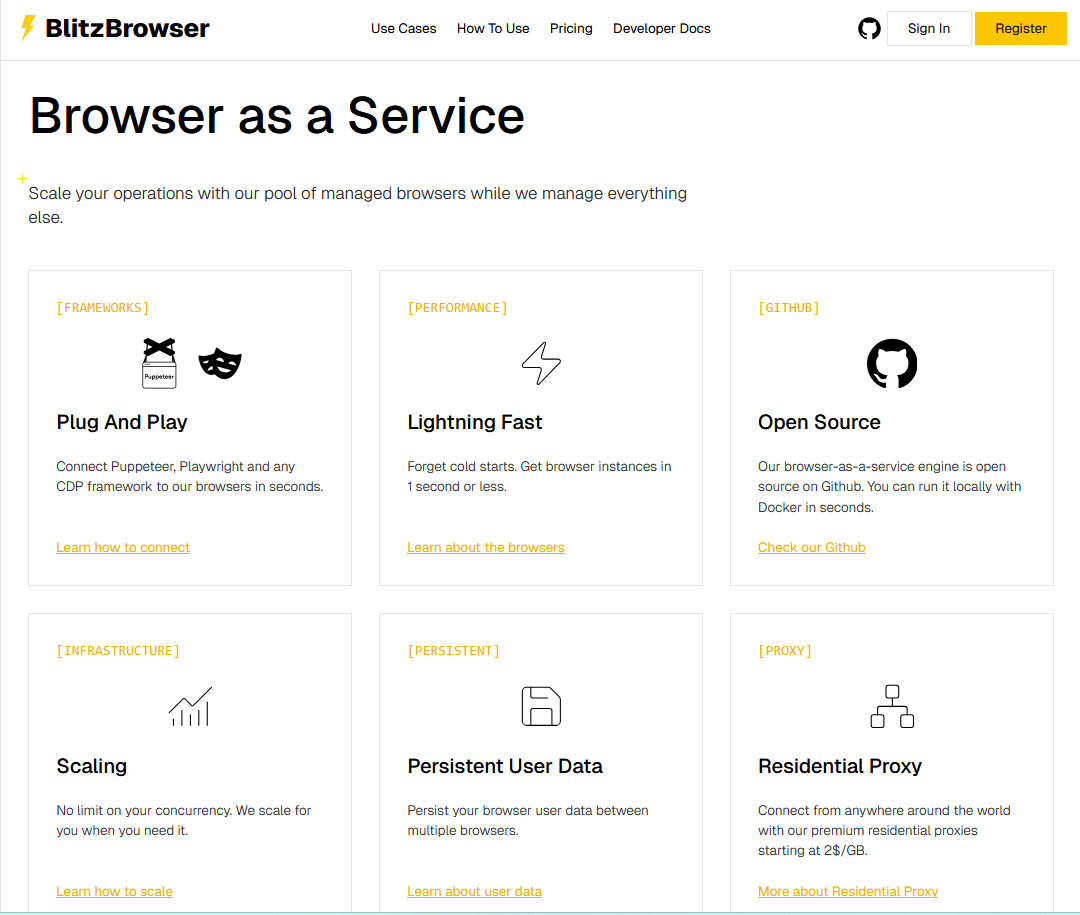Screen dimensions: 1080x915
Task: Click the Persistent User Data title
Action: 504,765
